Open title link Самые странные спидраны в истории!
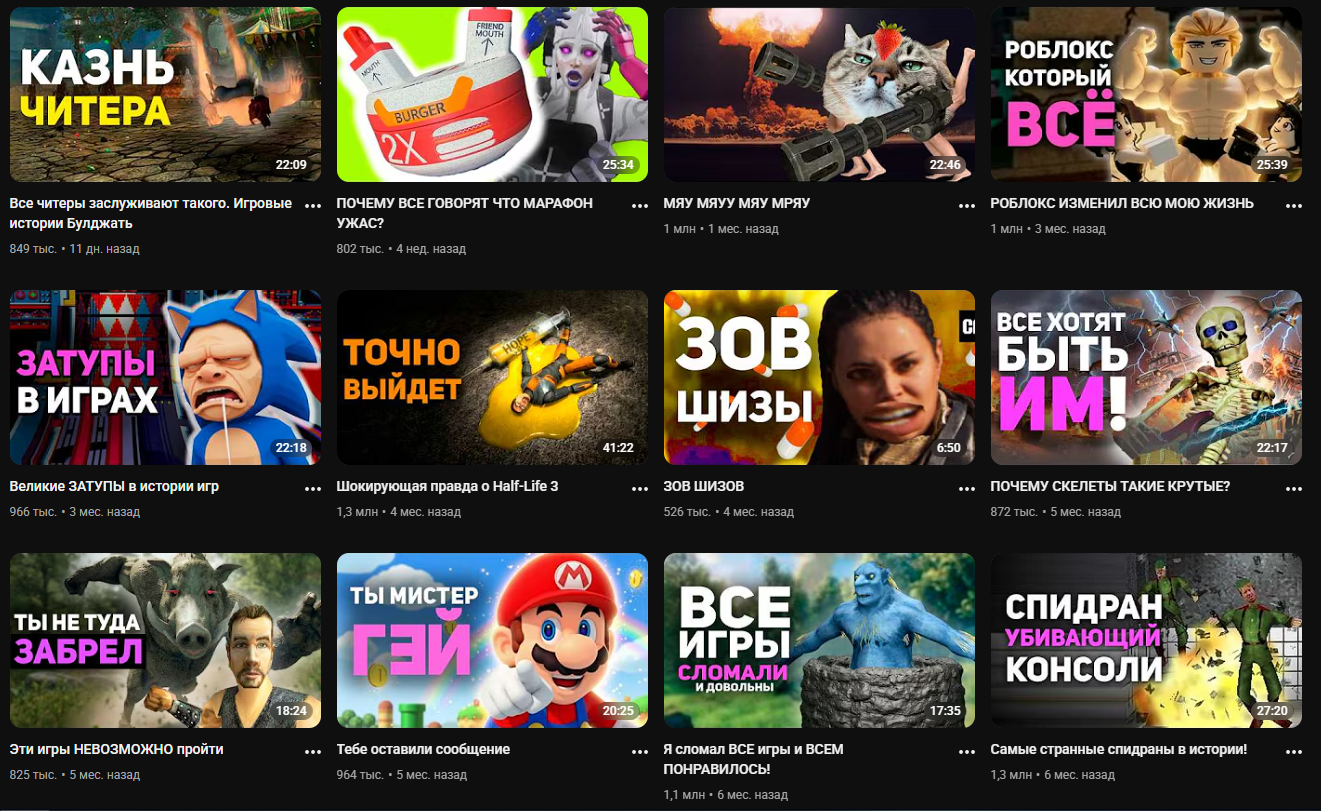The width and height of the screenshot is (1321, 811). (x=1119, y=749)
